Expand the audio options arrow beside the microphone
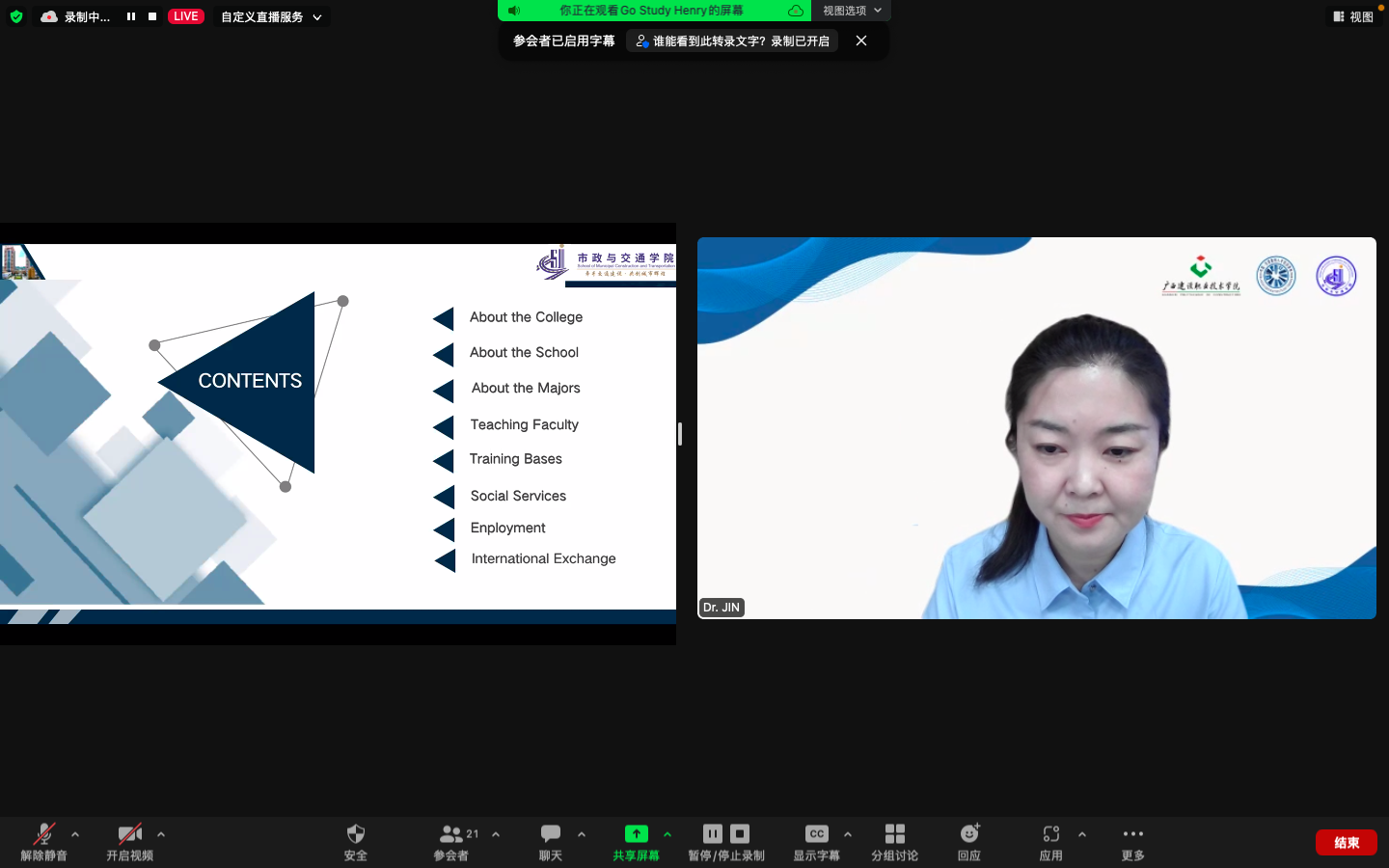This screenshot has height=868, width=1389. pos(75,834)
